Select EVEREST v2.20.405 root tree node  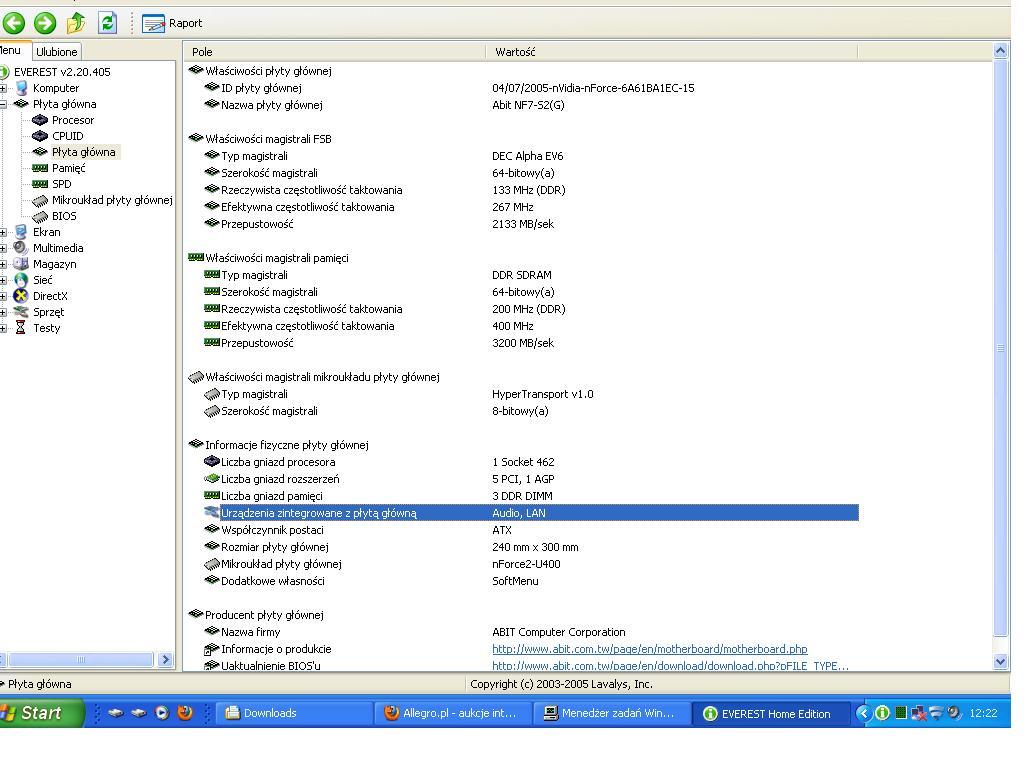coord(62,72)
